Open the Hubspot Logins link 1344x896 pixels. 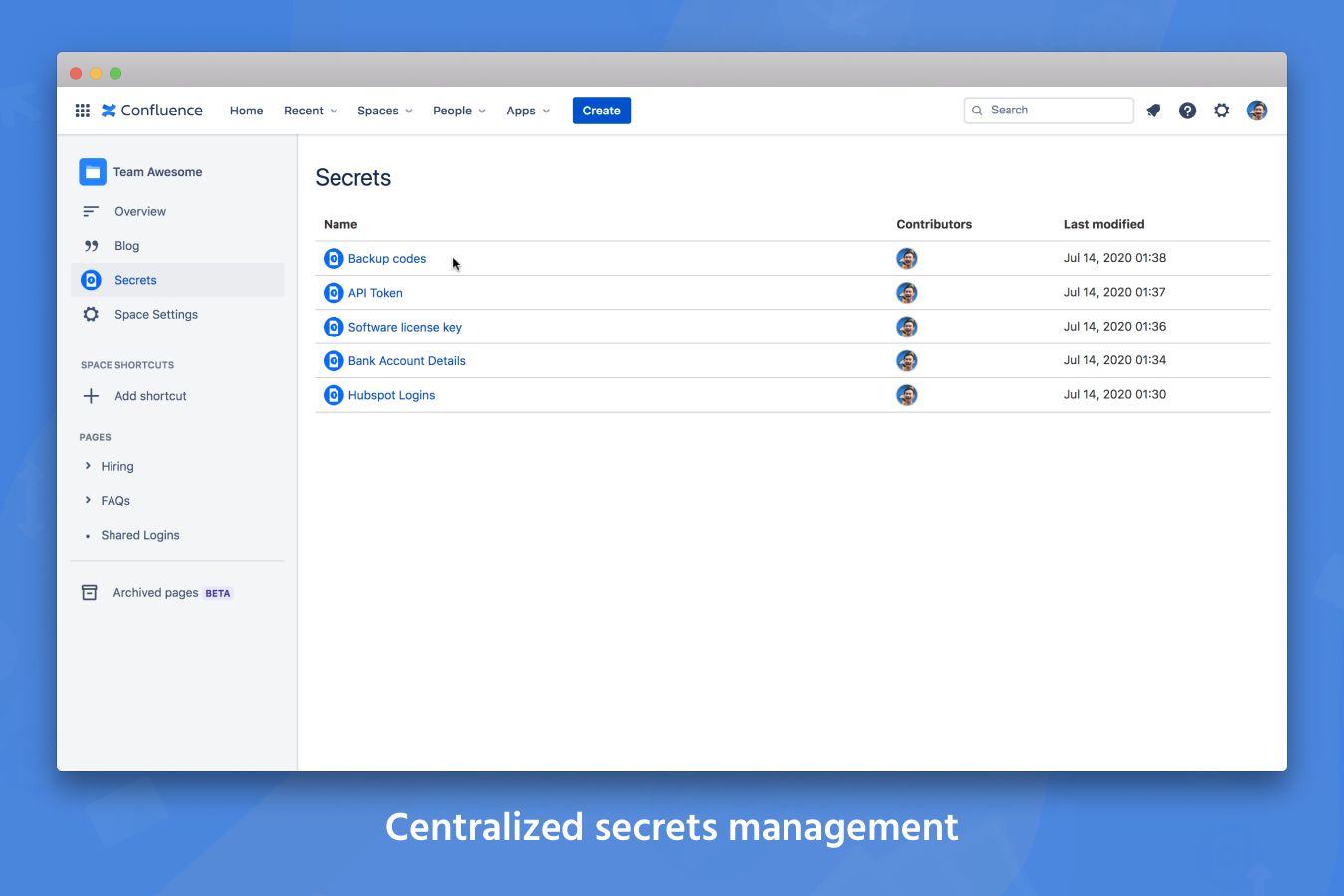pyautogui.click(x=391, y=395)
